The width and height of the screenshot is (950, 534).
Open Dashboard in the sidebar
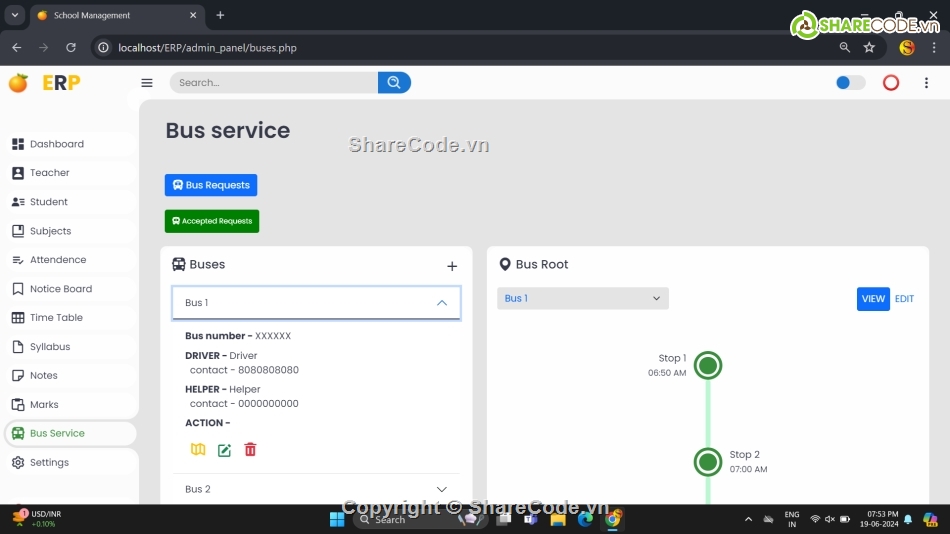pyautogui.click(x=57, y=144)
